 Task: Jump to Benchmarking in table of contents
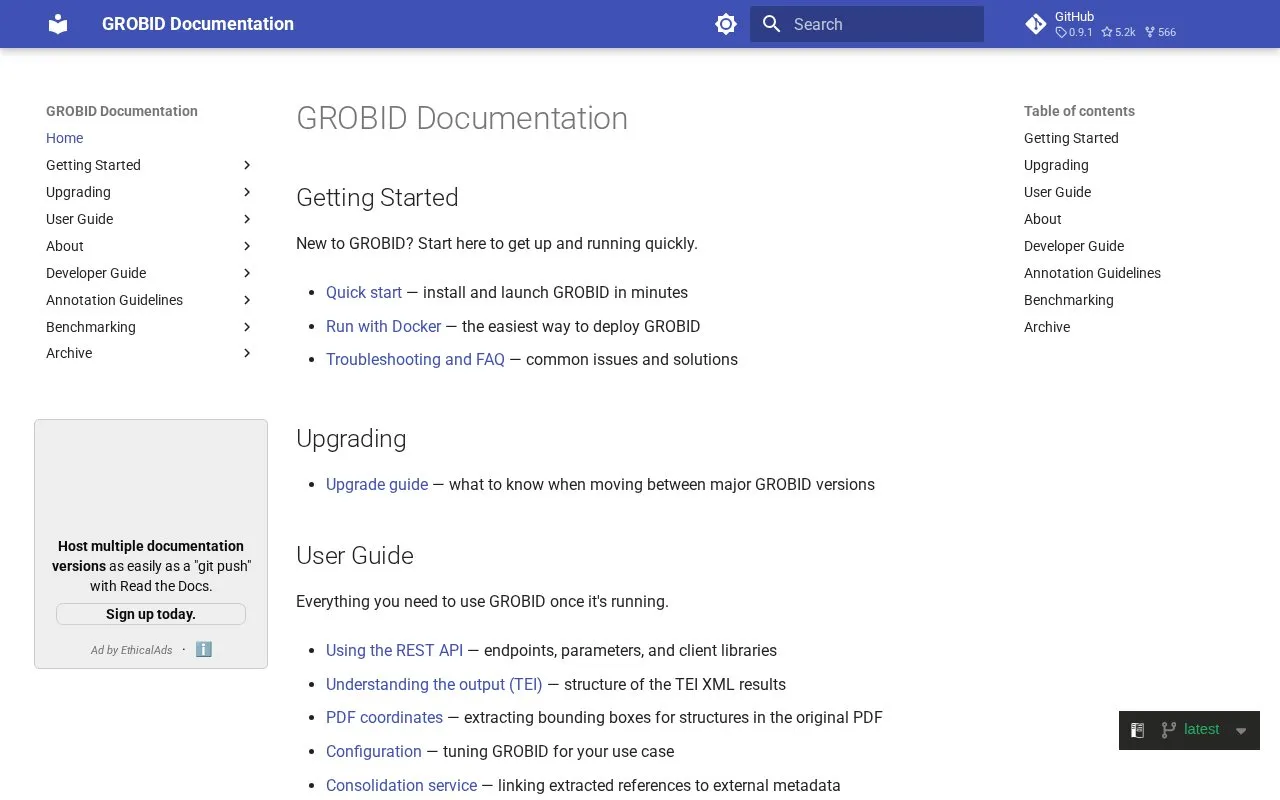click(1068, 300)
